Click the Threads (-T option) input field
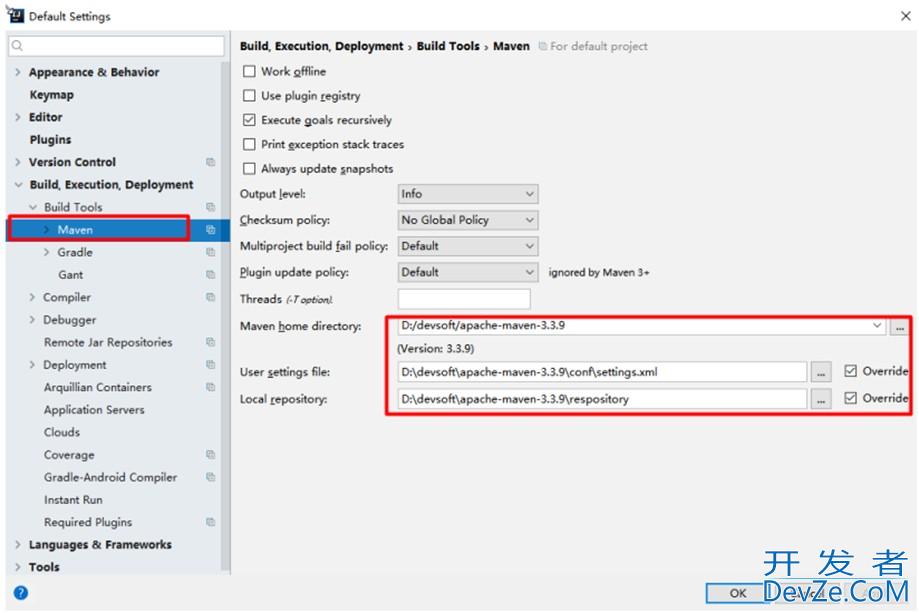The height and width of the screenshot is (613, 919). [464, 299]
